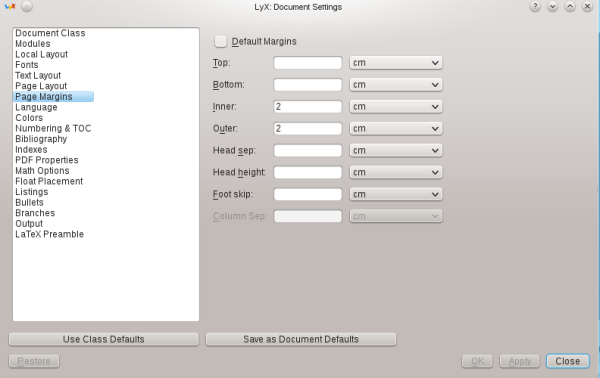Open the Bottom margin unit dropdown
Image resolution: width=600 pixels, height=378 pixels.
396,85
